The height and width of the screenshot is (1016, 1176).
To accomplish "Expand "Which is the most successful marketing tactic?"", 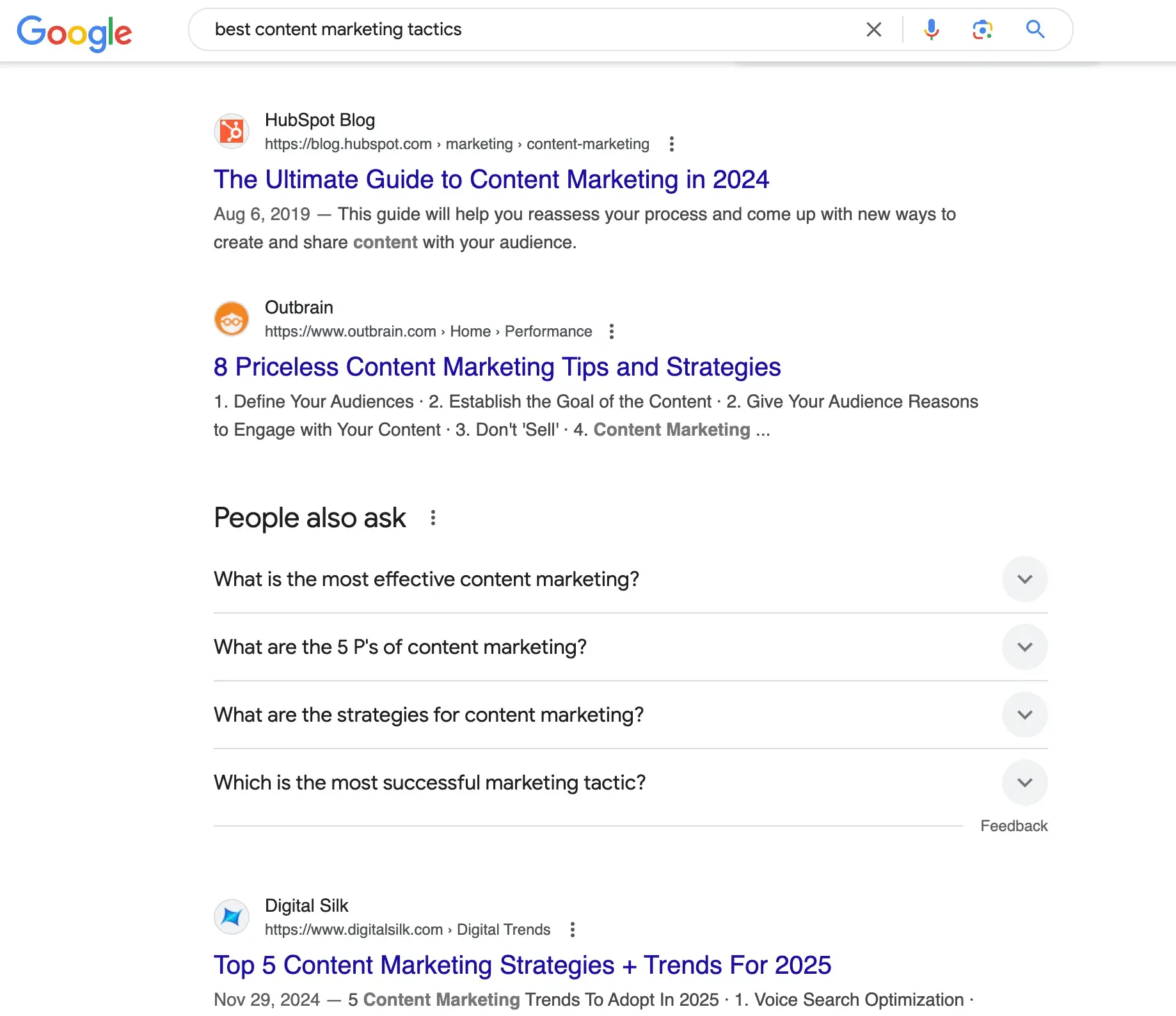I will (x=1024, y=782).
